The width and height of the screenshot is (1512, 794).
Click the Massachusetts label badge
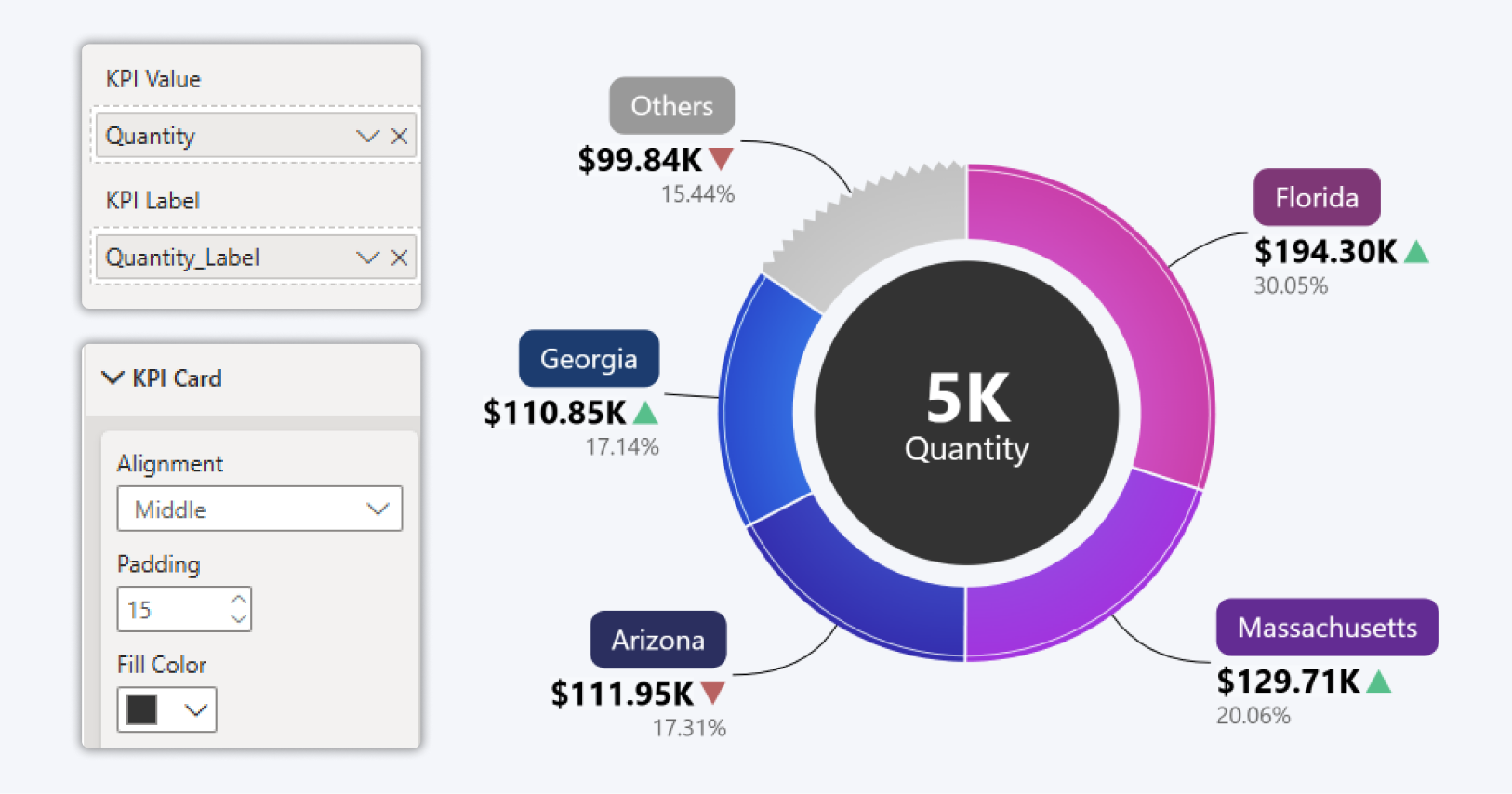(1327, 628)
